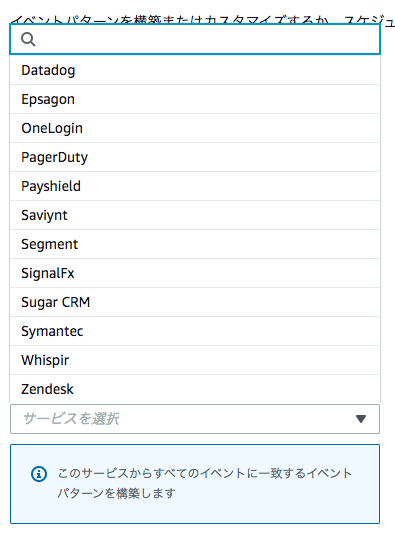This screenshot has height=535, width=395.
Task: Click the magnifier search icon
Action: [28, 39]
